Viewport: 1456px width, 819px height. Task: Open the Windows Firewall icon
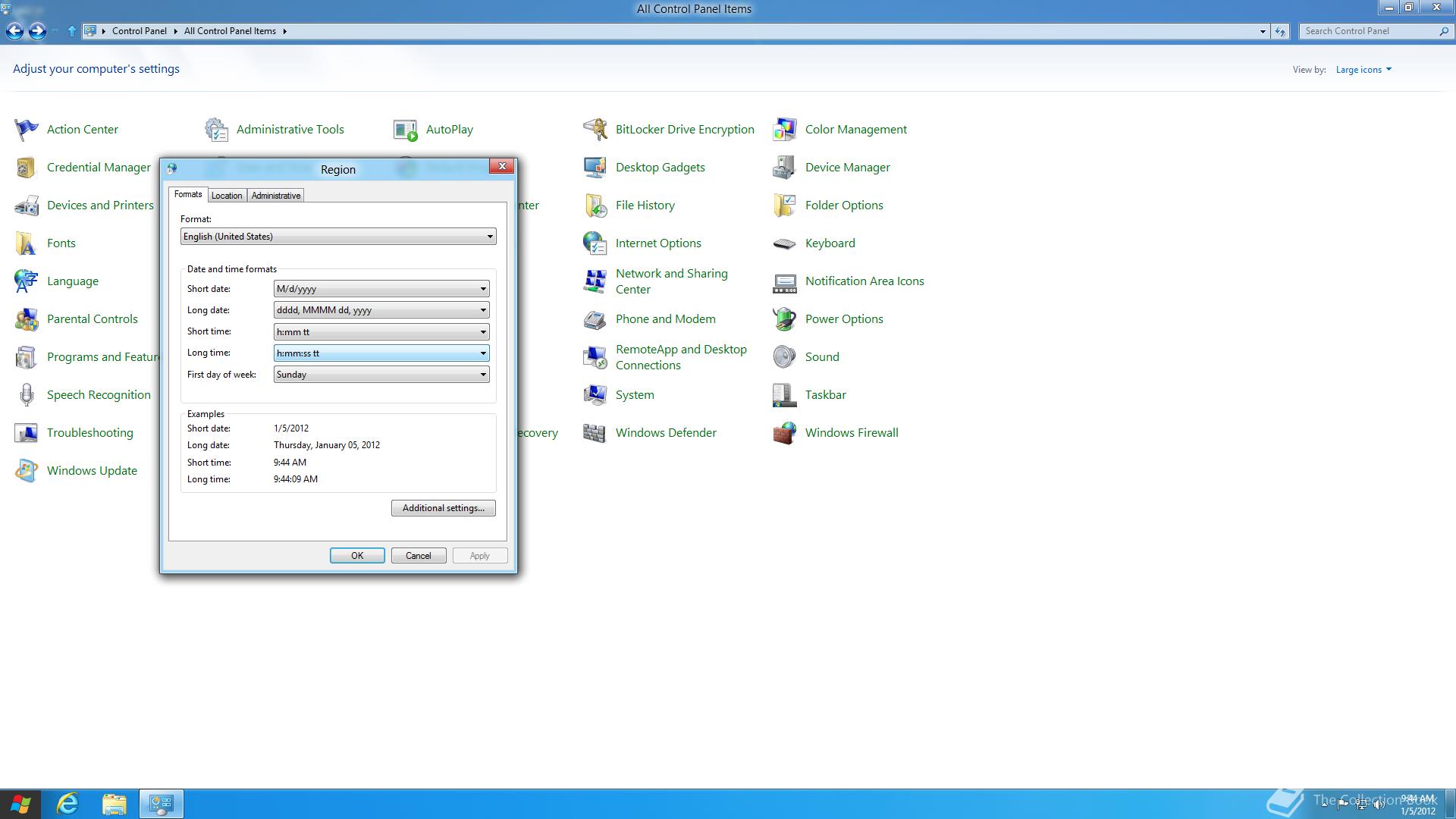tap(785, 433)
